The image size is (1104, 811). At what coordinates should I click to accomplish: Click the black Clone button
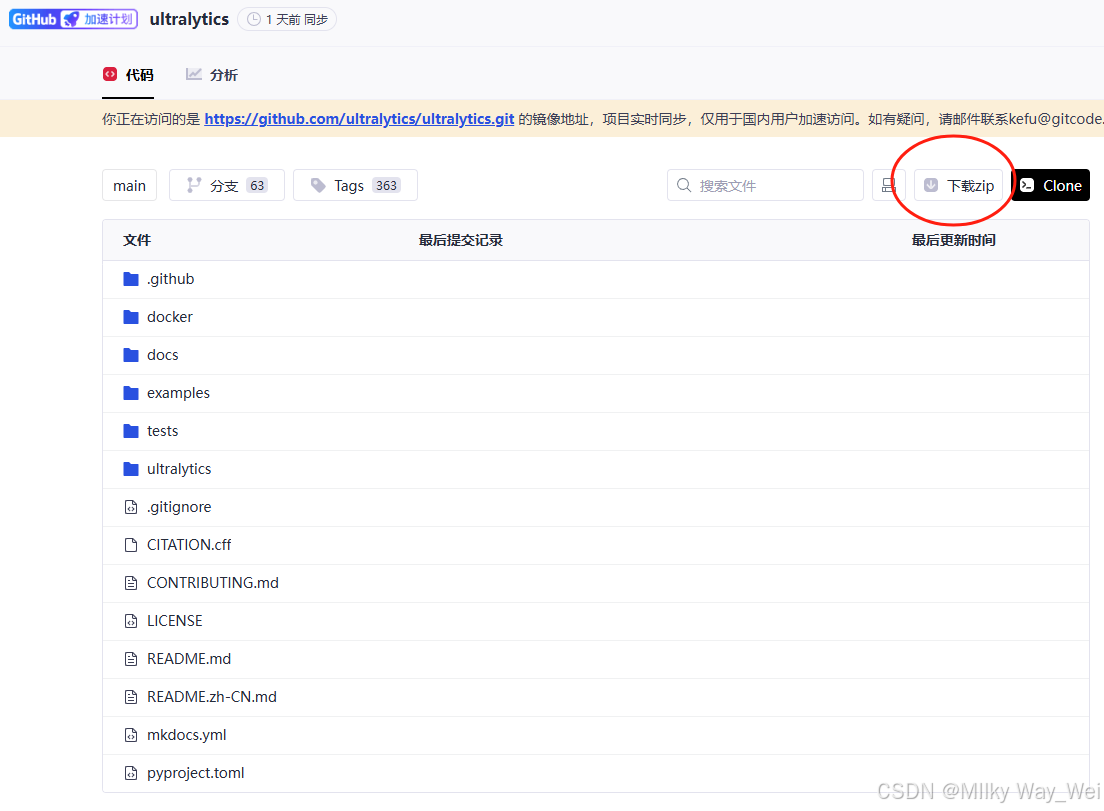[x=1050, y=185]
